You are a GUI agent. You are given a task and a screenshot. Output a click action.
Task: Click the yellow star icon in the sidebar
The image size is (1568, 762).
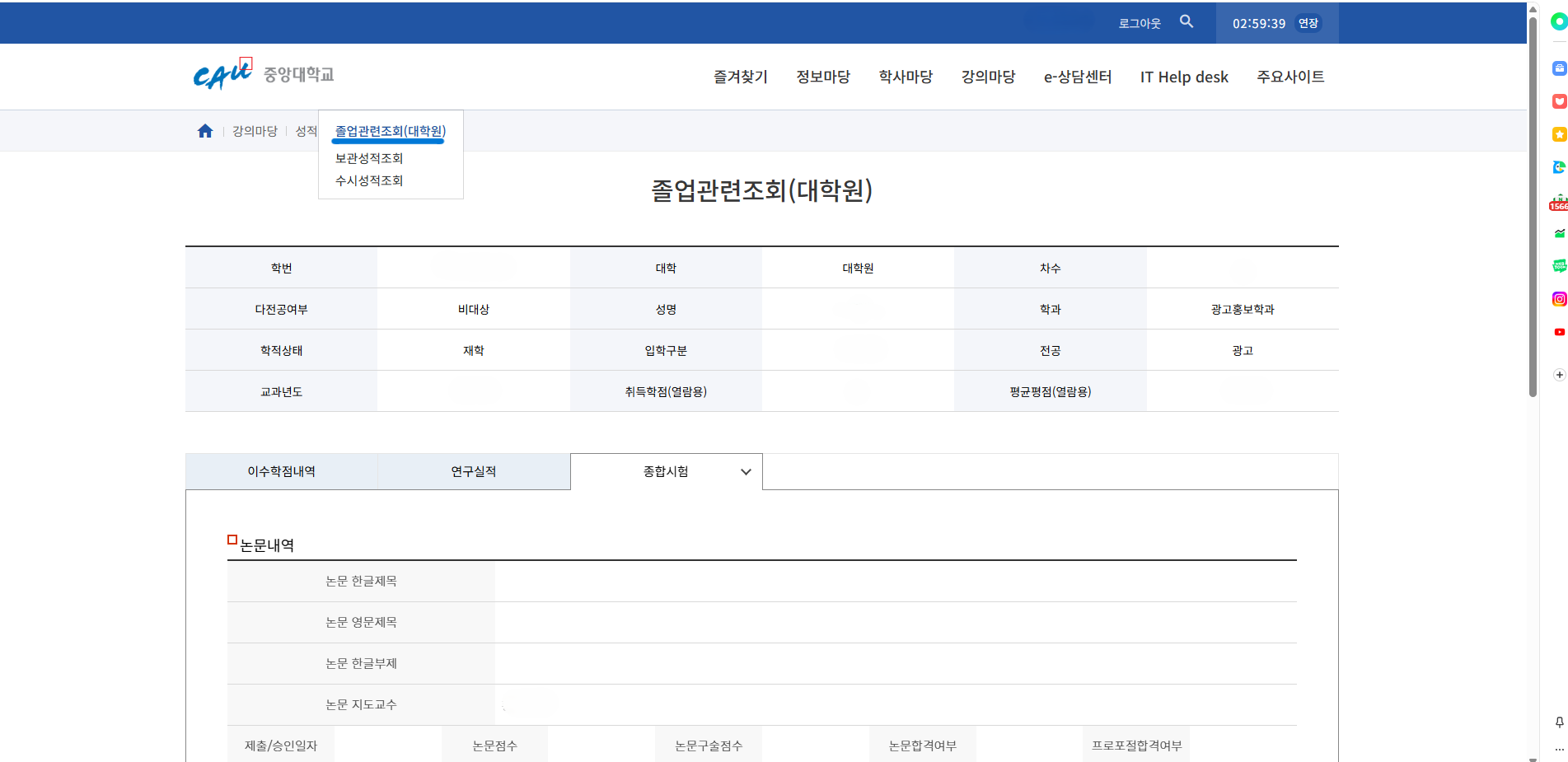(x=1559, y=134)
